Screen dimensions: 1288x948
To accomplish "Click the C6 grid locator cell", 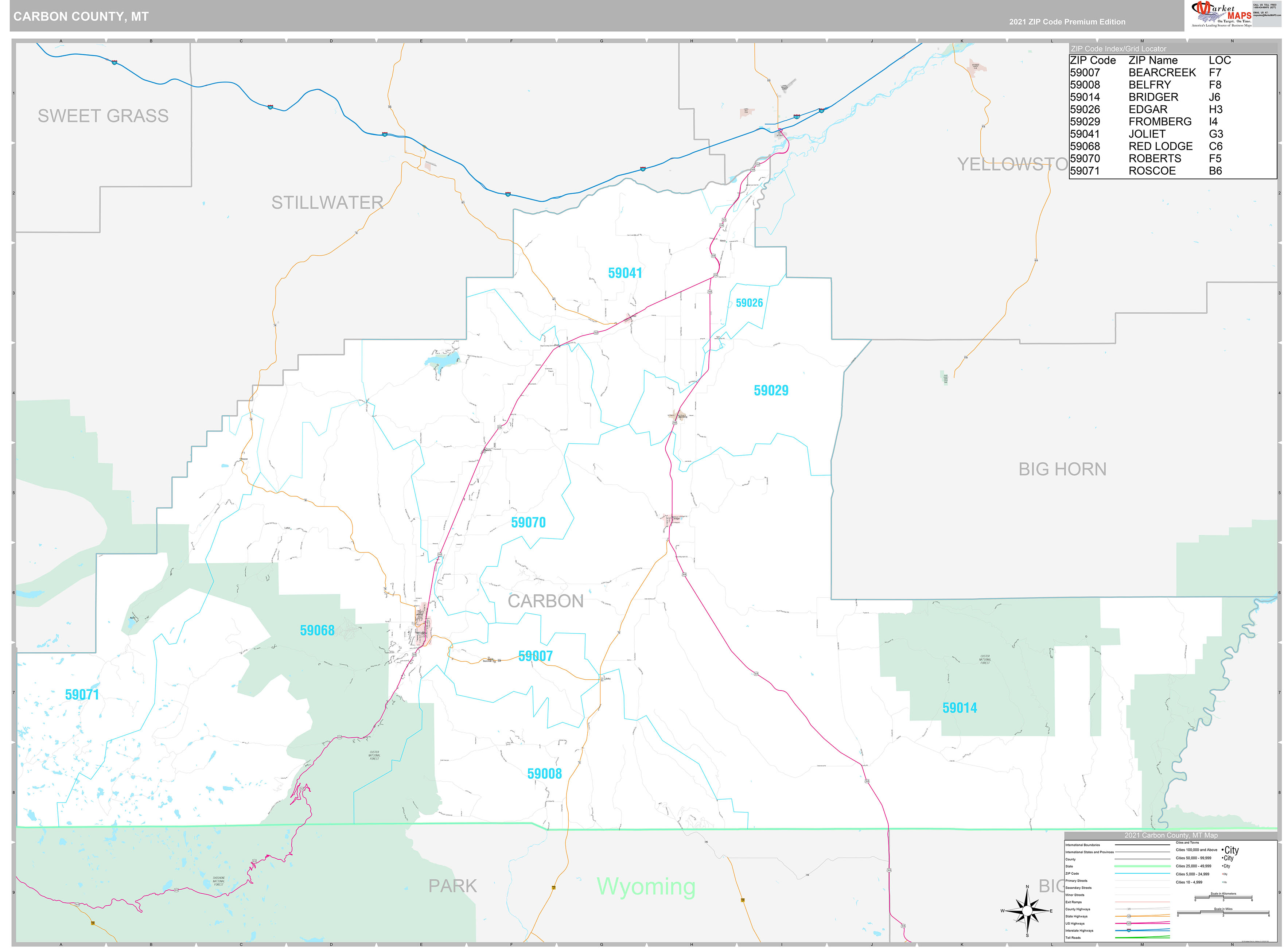I will pos(1215,146).
